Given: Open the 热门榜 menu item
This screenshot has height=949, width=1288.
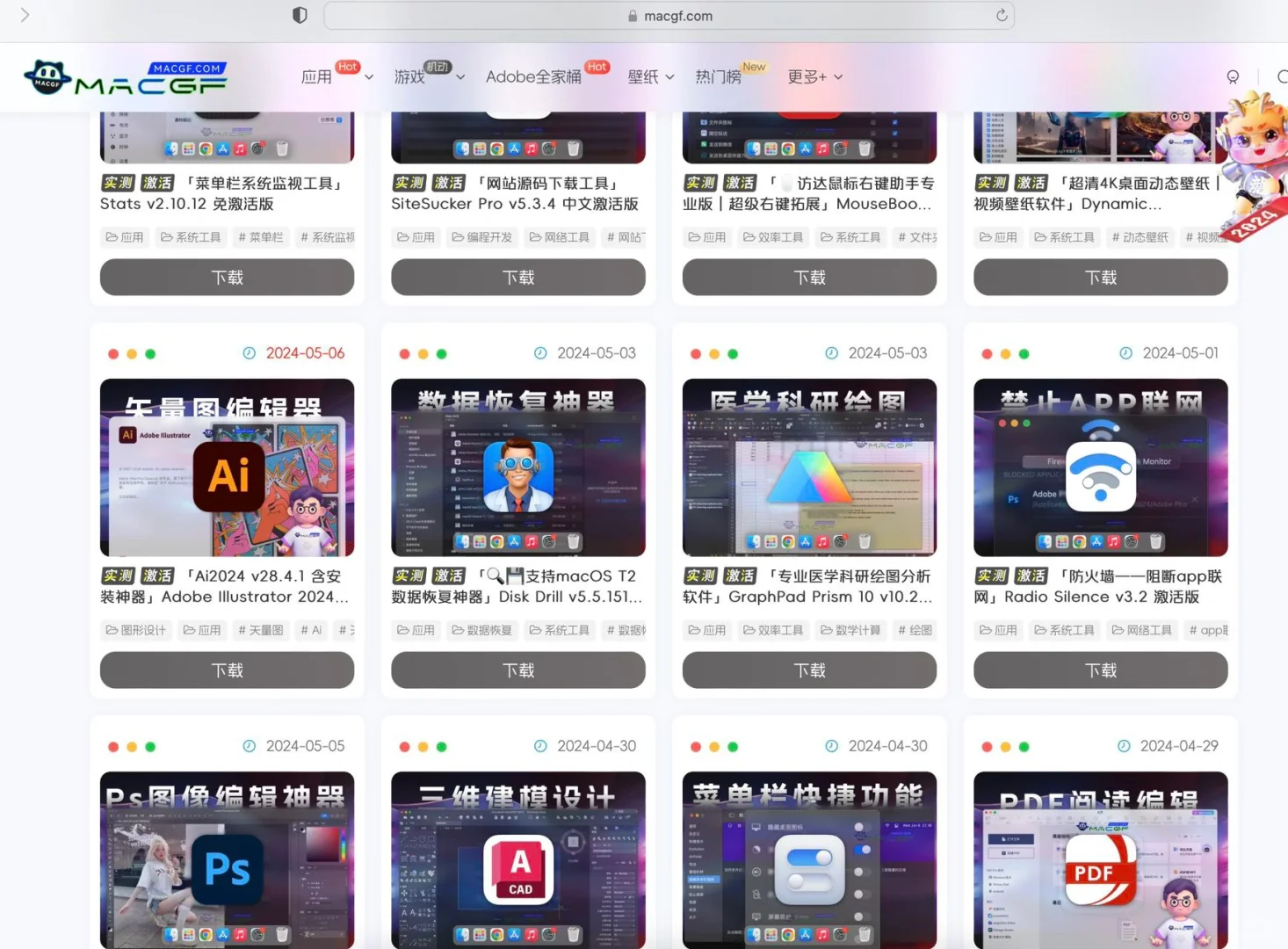Looking at the screenshot, I should [x=720, y=76].
